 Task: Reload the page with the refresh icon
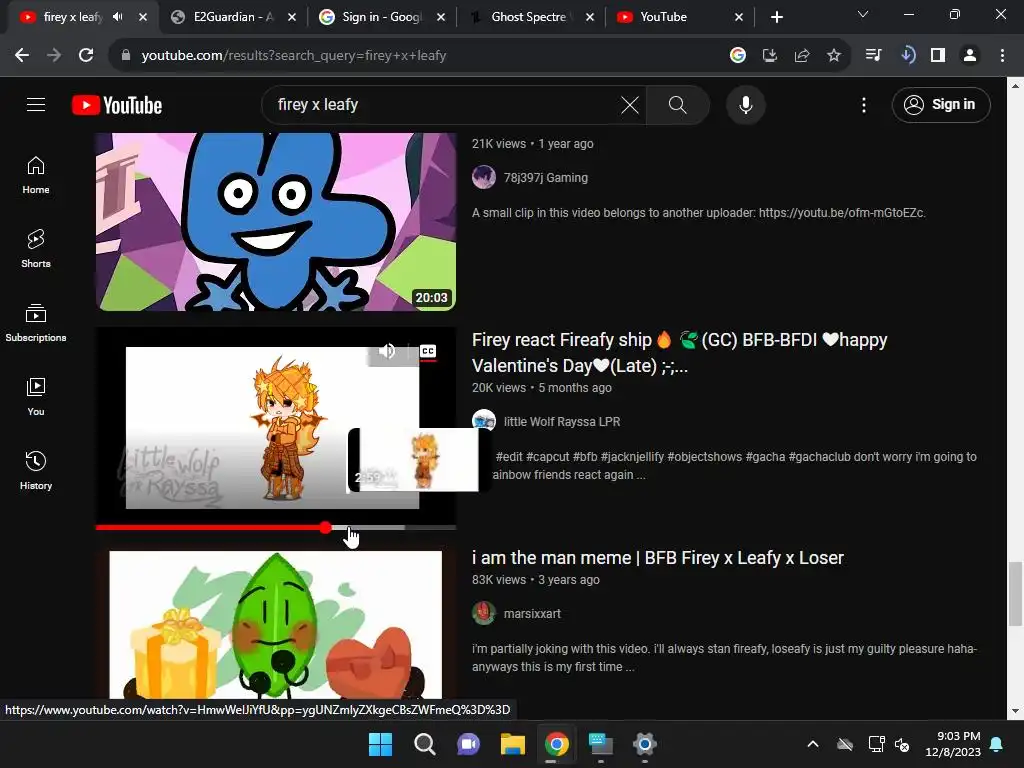pos(86,56)
